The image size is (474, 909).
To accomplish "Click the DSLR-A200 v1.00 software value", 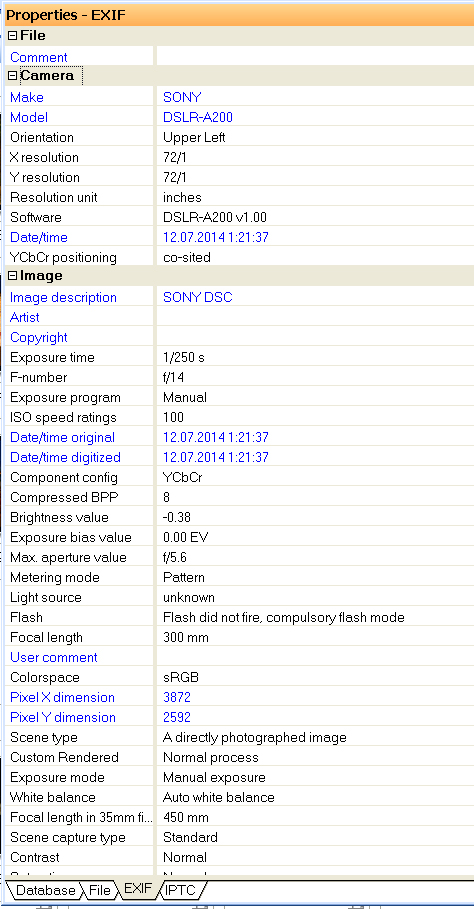I will pyautogui.click(x=215, y=217).
